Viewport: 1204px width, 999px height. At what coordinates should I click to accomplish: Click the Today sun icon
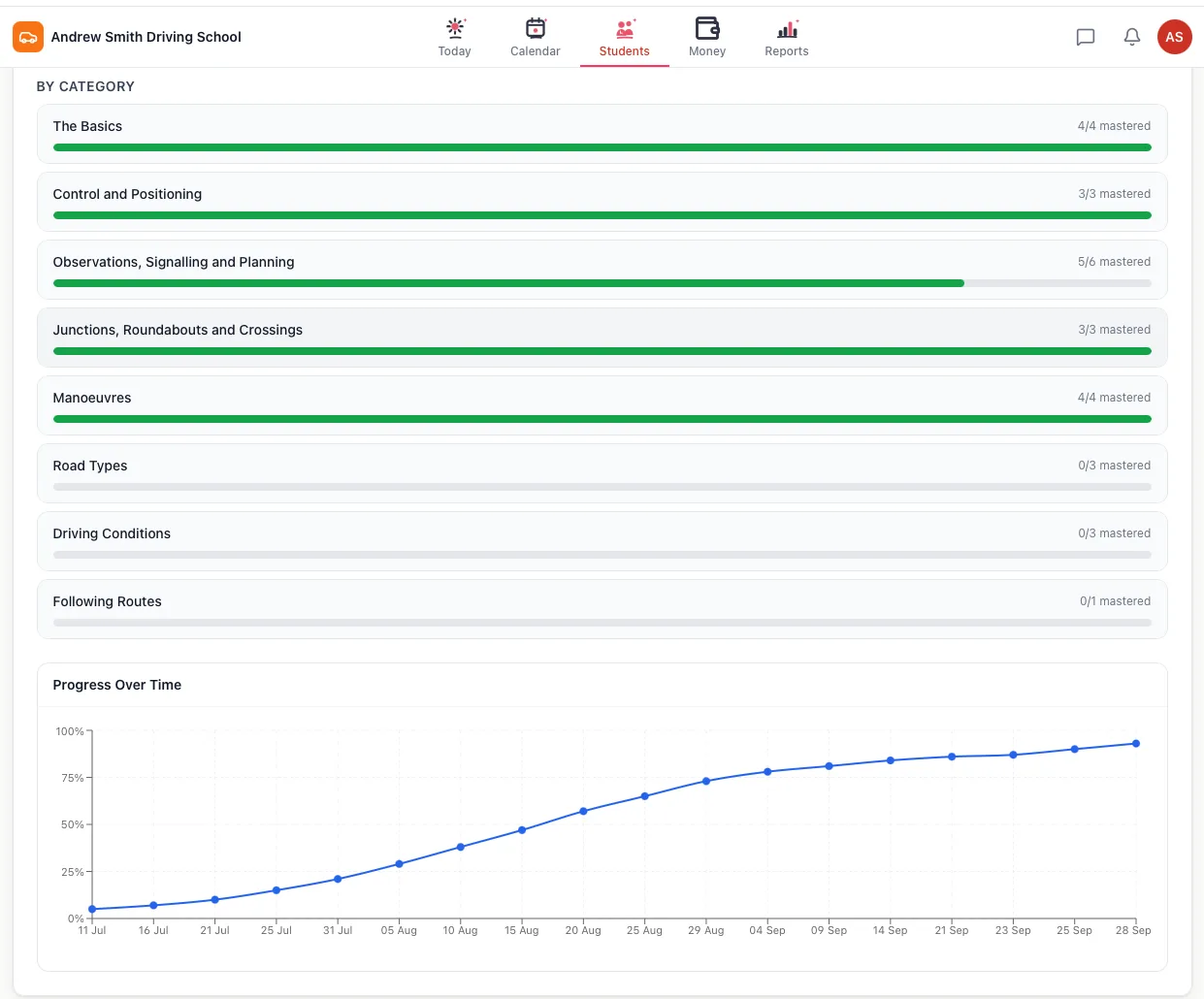(455, 28)
